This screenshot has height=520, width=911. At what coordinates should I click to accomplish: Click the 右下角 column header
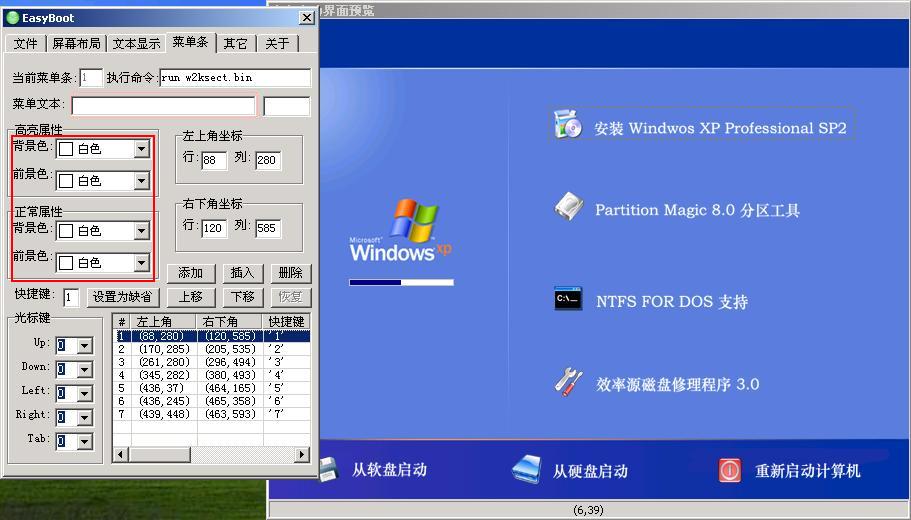pos(230,321)
